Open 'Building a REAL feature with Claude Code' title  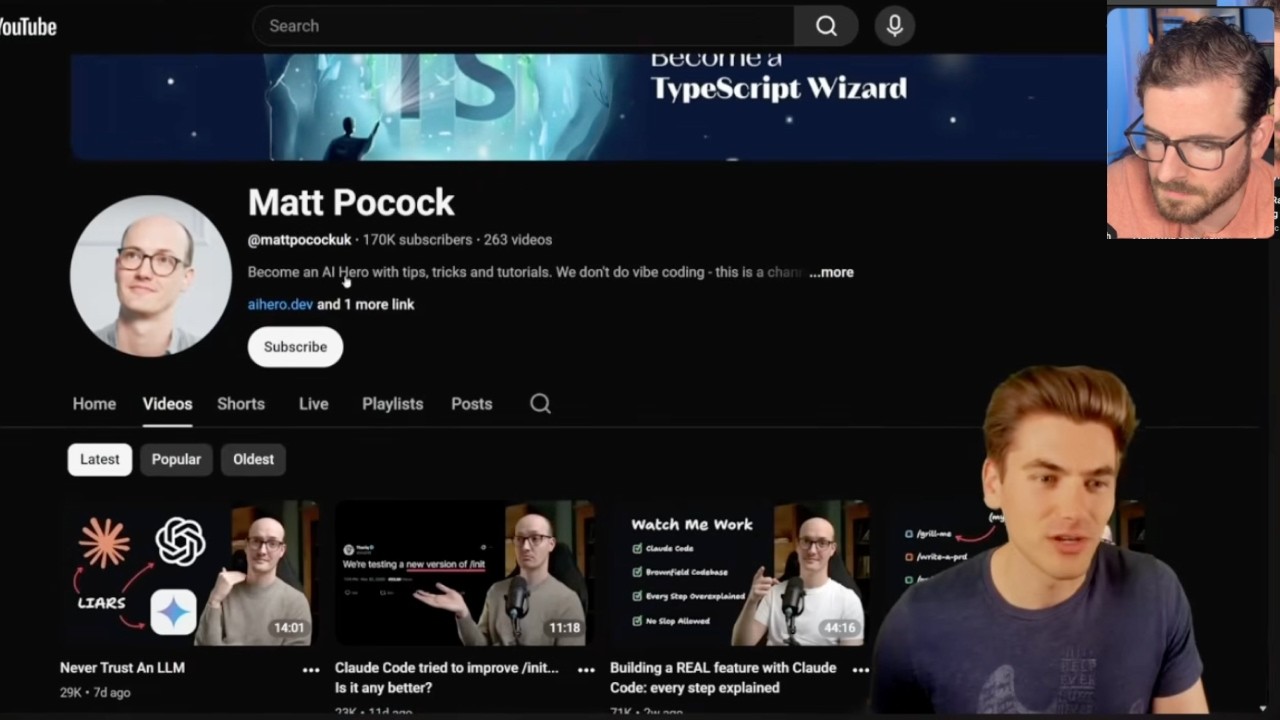point(723,678)
